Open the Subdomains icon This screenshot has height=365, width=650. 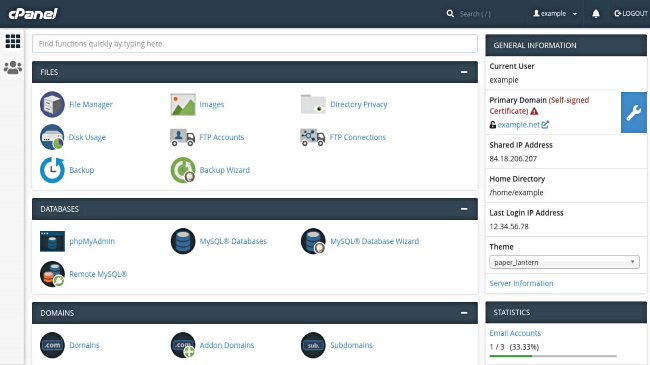click(x=313, y=345)
